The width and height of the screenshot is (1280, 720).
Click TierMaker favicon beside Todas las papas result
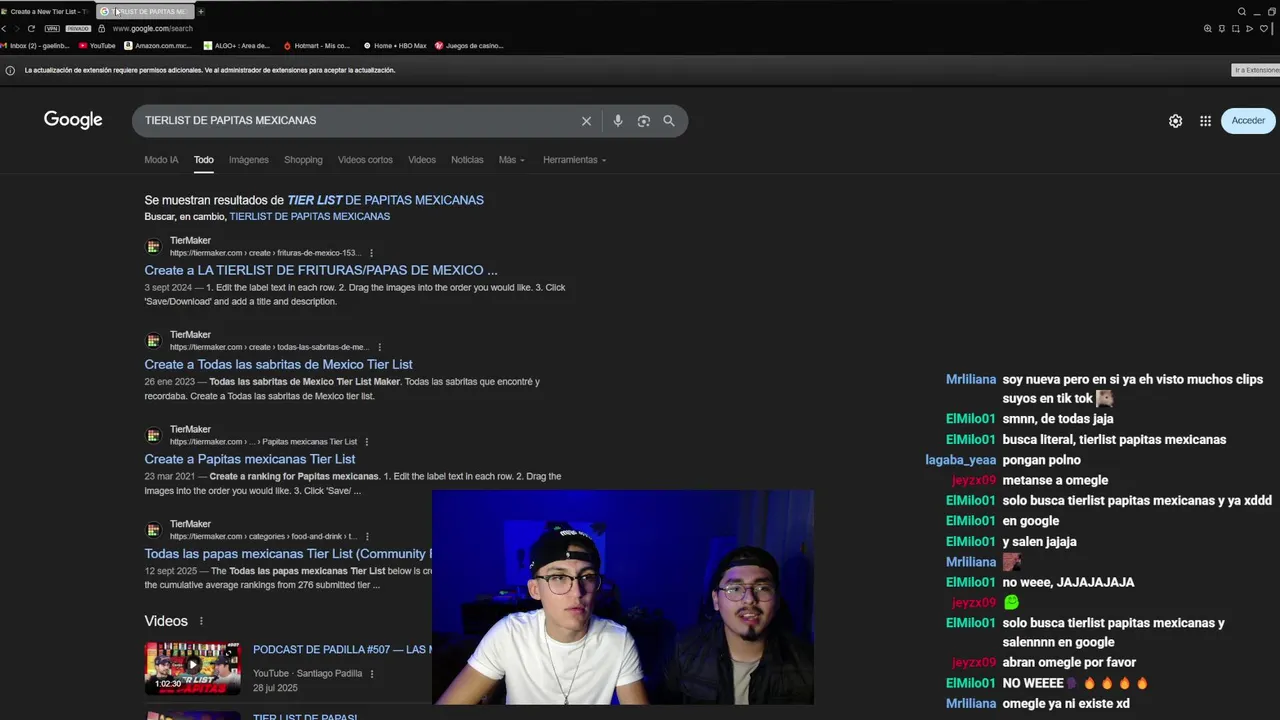click(x=153, y=530)
